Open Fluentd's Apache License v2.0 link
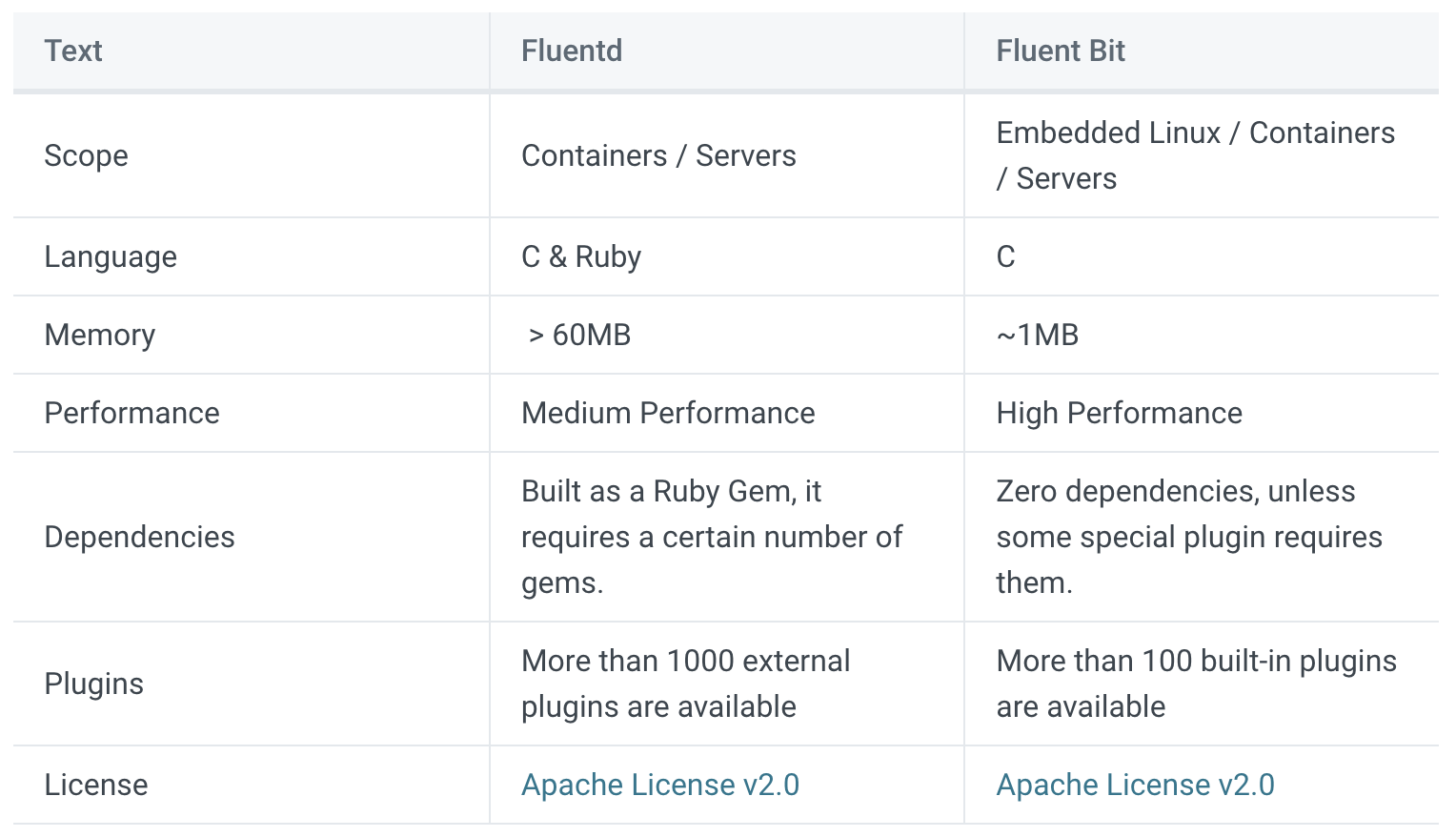 [659, 785]
